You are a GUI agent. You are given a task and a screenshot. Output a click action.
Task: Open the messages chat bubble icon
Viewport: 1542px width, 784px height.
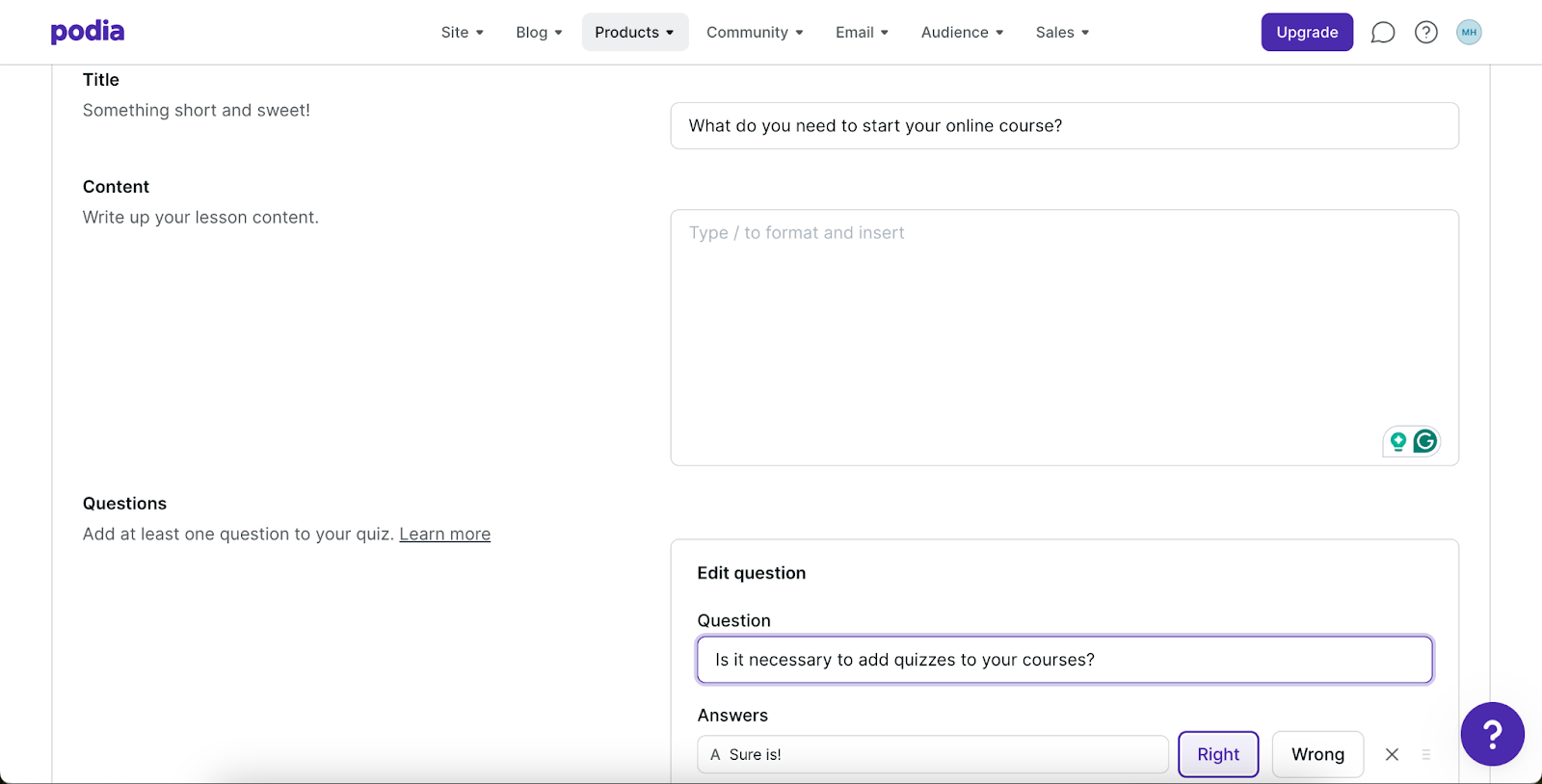1383,33
